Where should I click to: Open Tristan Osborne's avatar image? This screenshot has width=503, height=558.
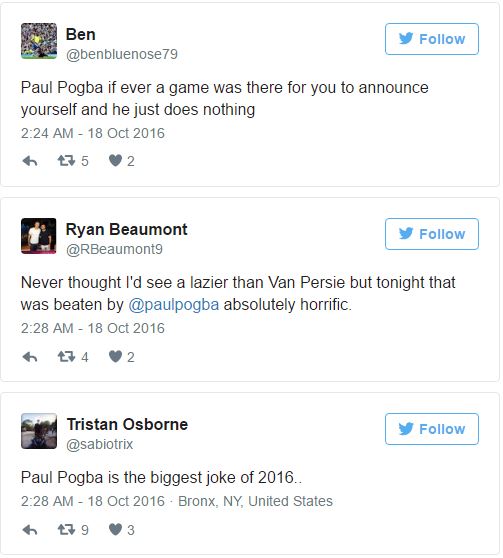click(x=39, y=431)
